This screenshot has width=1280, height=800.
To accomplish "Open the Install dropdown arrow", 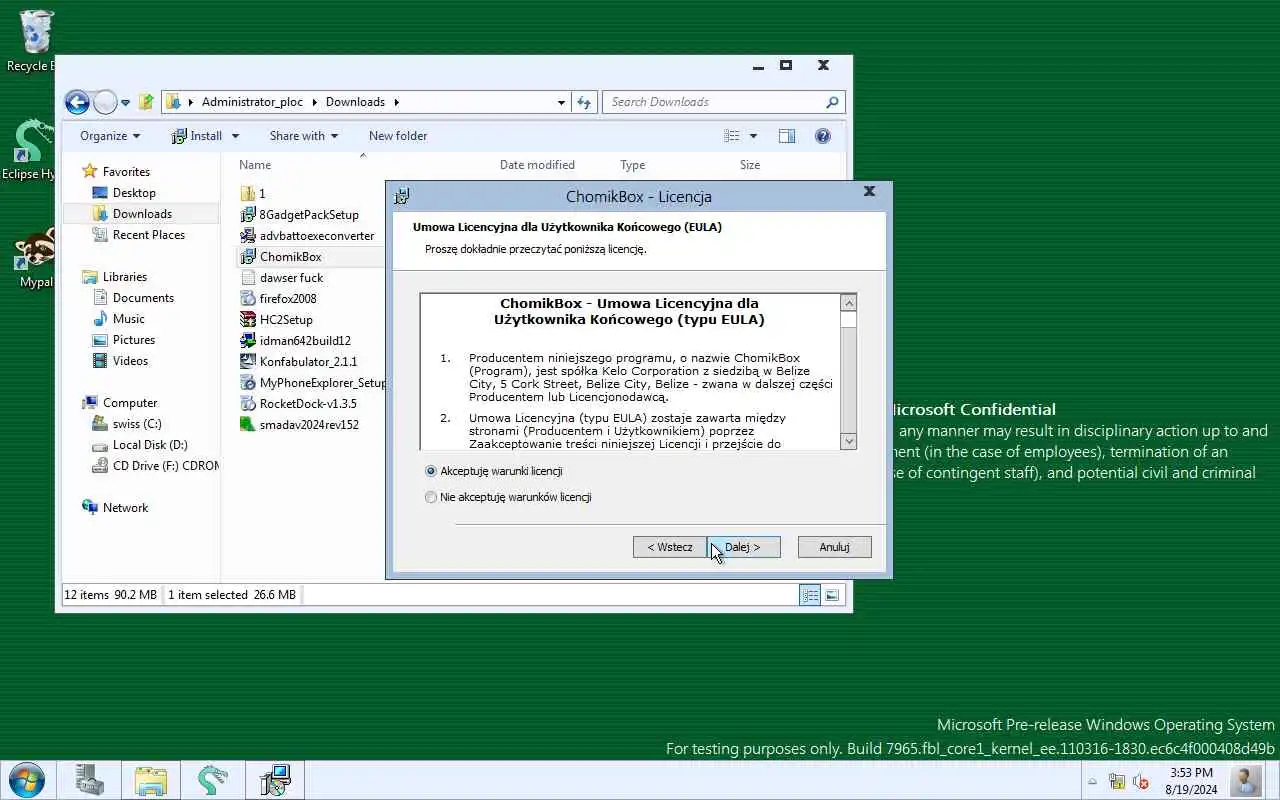I will (x=236, y=136).
